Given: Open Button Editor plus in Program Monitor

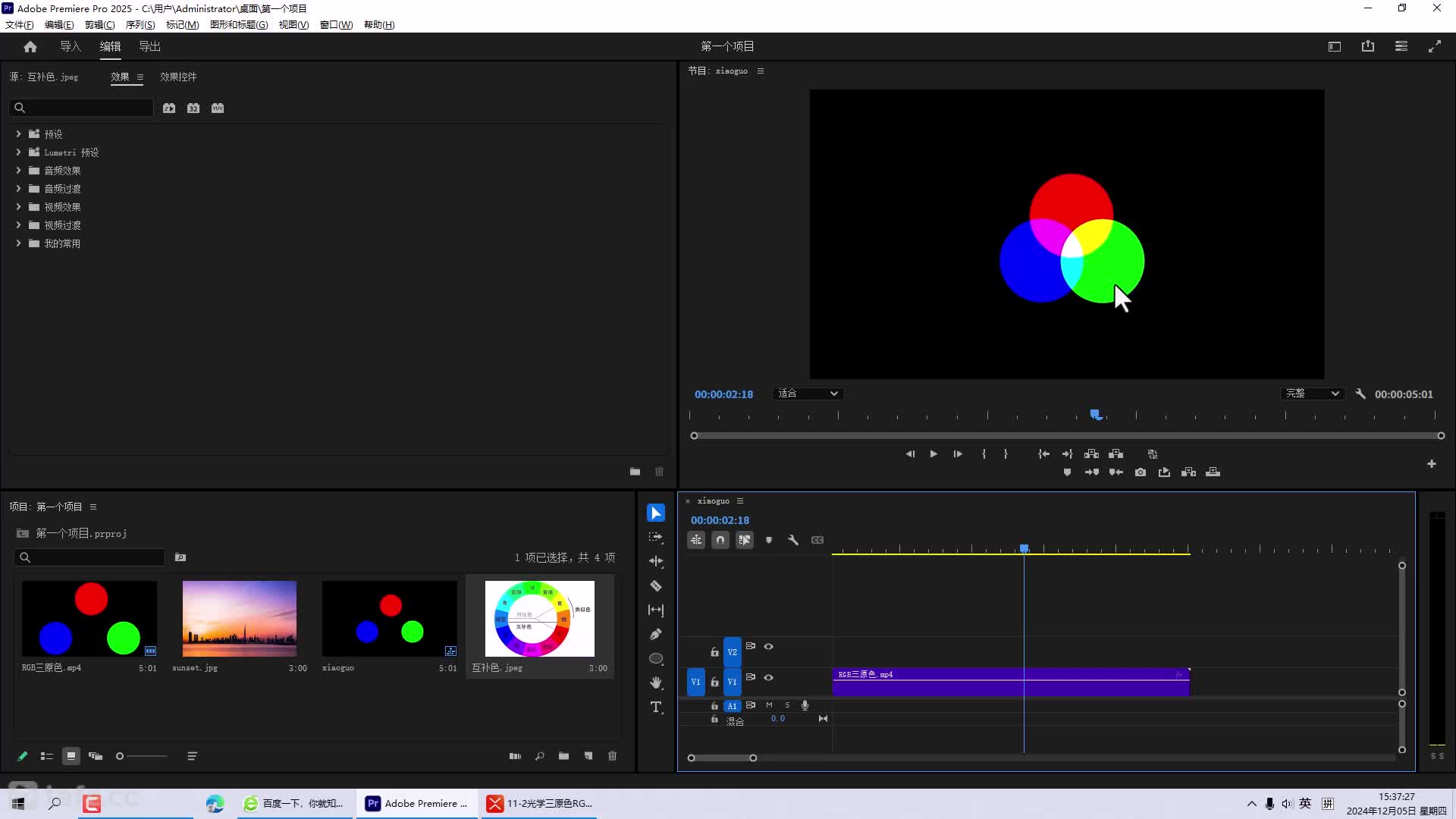Looking at the screenshot, I should coord(1432,463).
